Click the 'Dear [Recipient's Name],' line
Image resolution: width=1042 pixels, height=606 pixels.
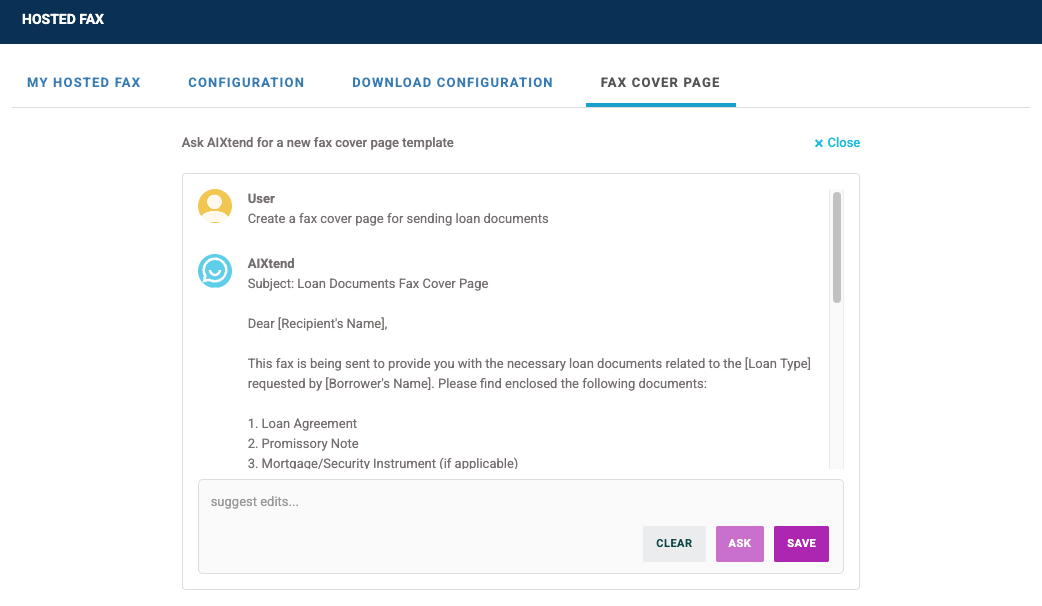(318, 324)
